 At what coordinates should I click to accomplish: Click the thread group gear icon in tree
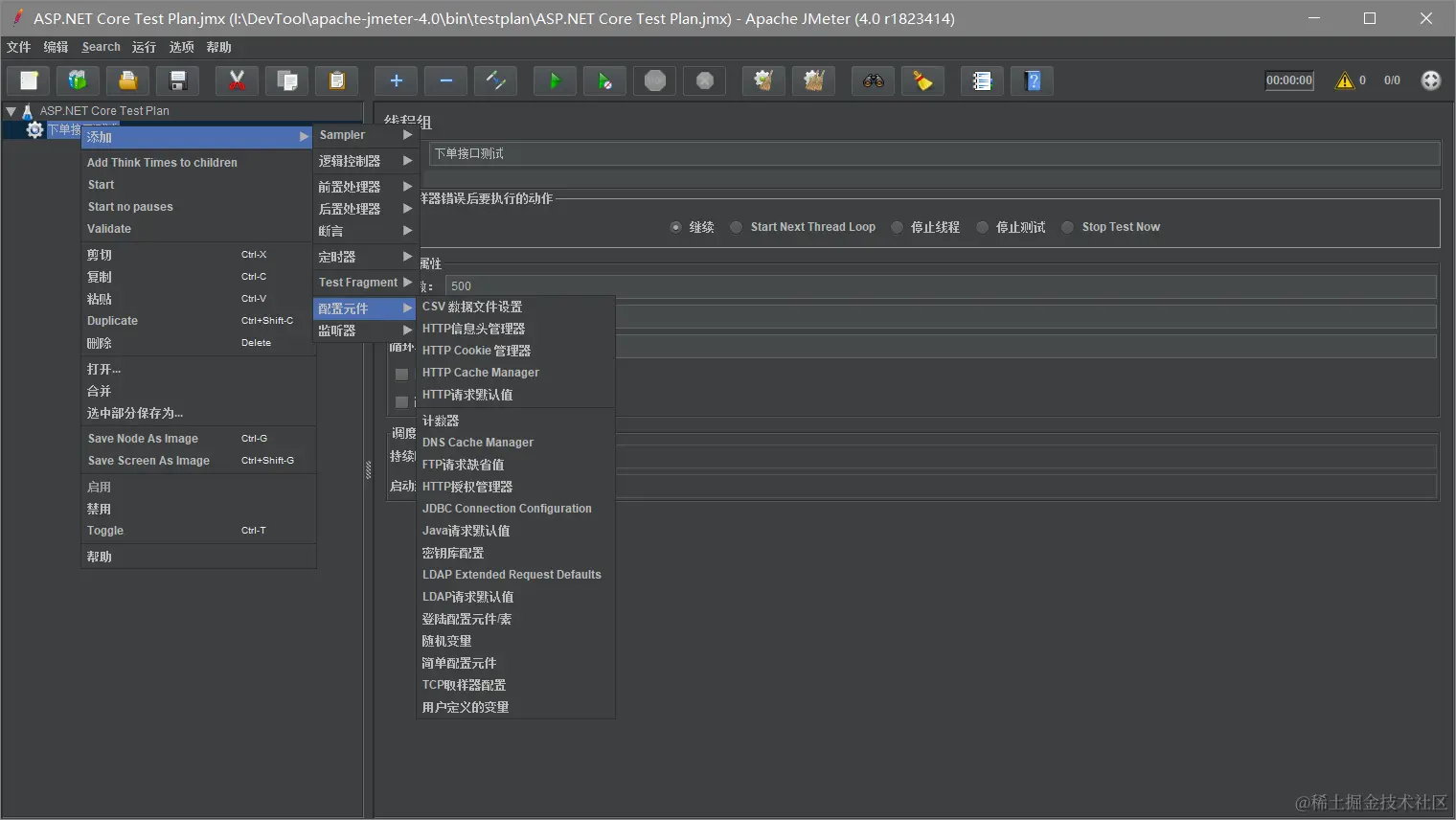34,129
